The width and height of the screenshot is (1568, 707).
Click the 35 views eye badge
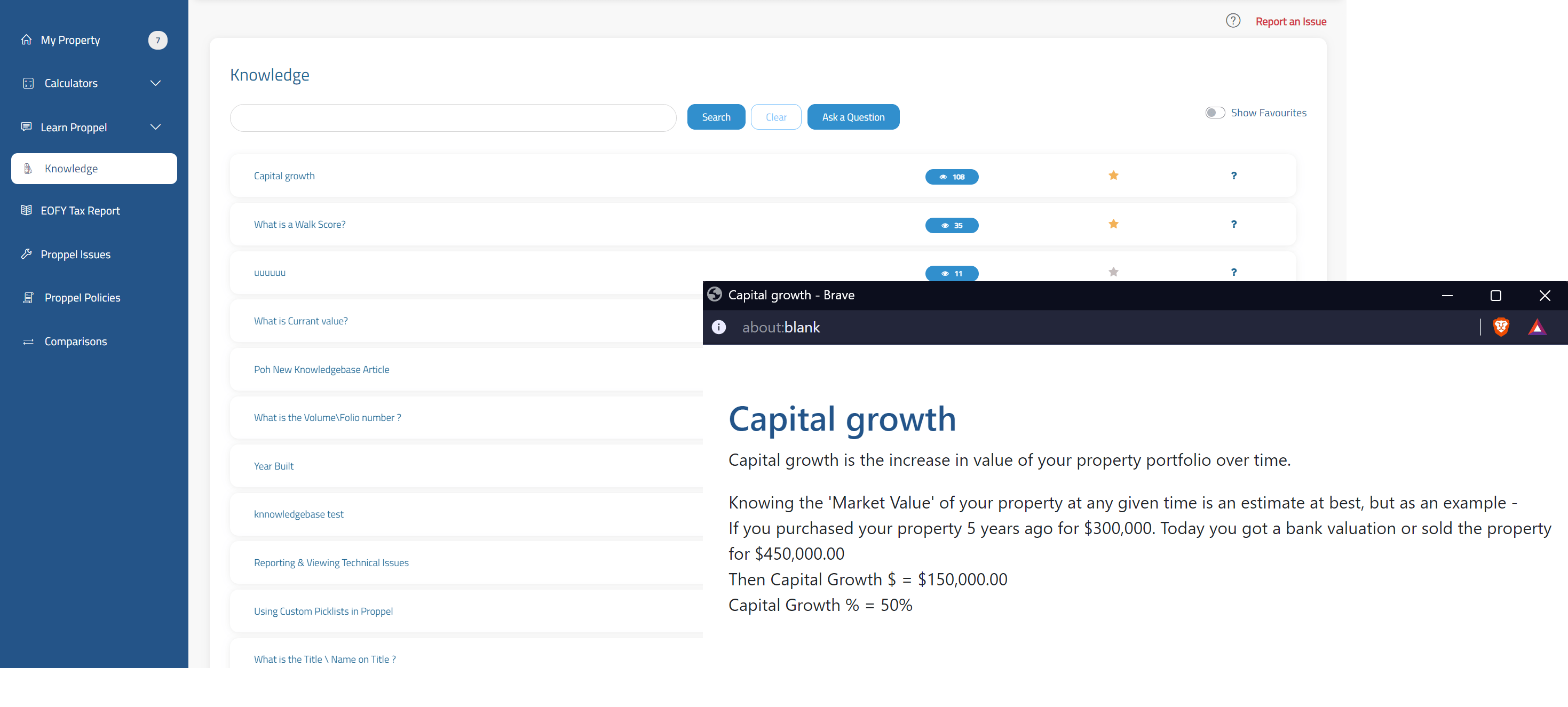952,226
